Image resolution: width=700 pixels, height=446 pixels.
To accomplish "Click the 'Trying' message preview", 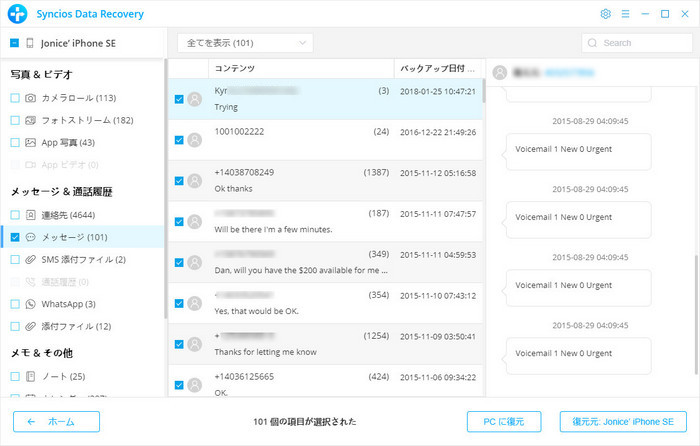I will pyautogui.click(x=226, y=107).
